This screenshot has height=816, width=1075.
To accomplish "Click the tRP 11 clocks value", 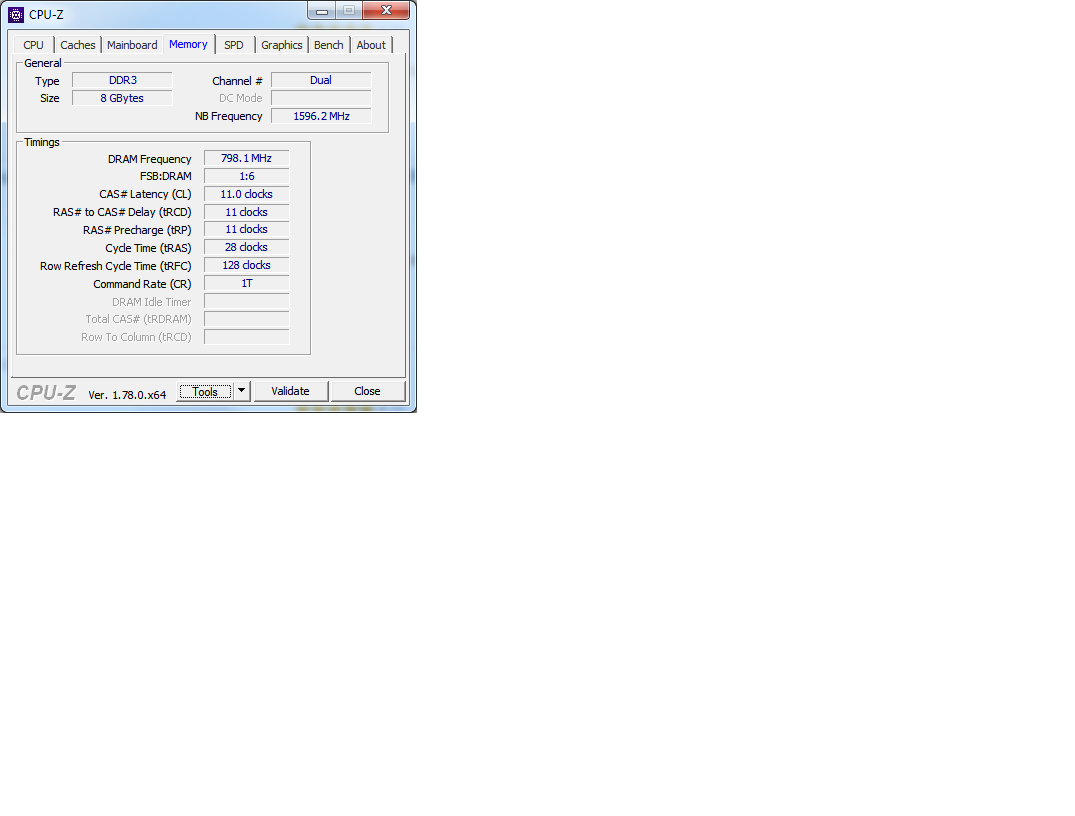I will pyautogui.click(x=246, y=230).
